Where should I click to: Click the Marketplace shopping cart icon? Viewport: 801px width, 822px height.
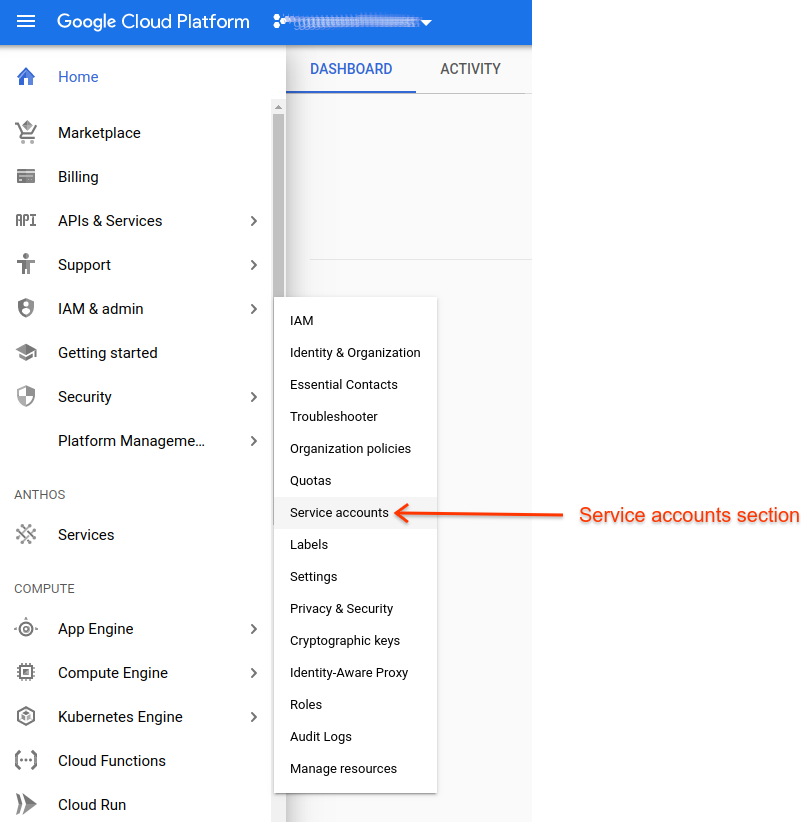[26, 133]
